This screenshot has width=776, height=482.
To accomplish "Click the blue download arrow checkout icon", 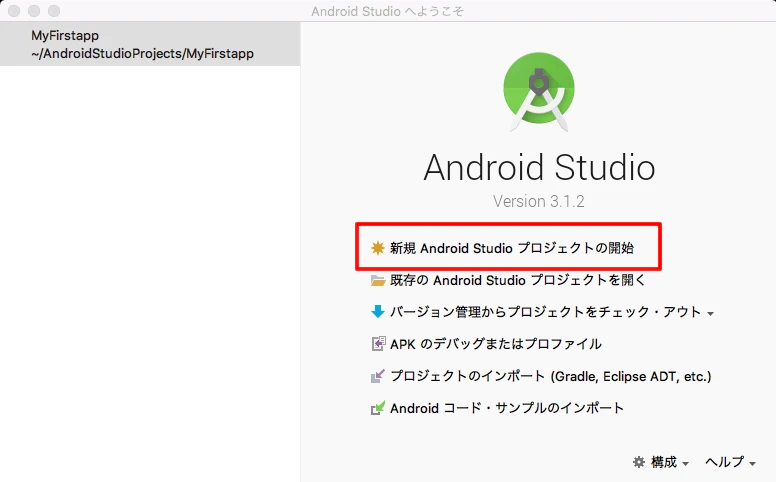I will [378, 312].
